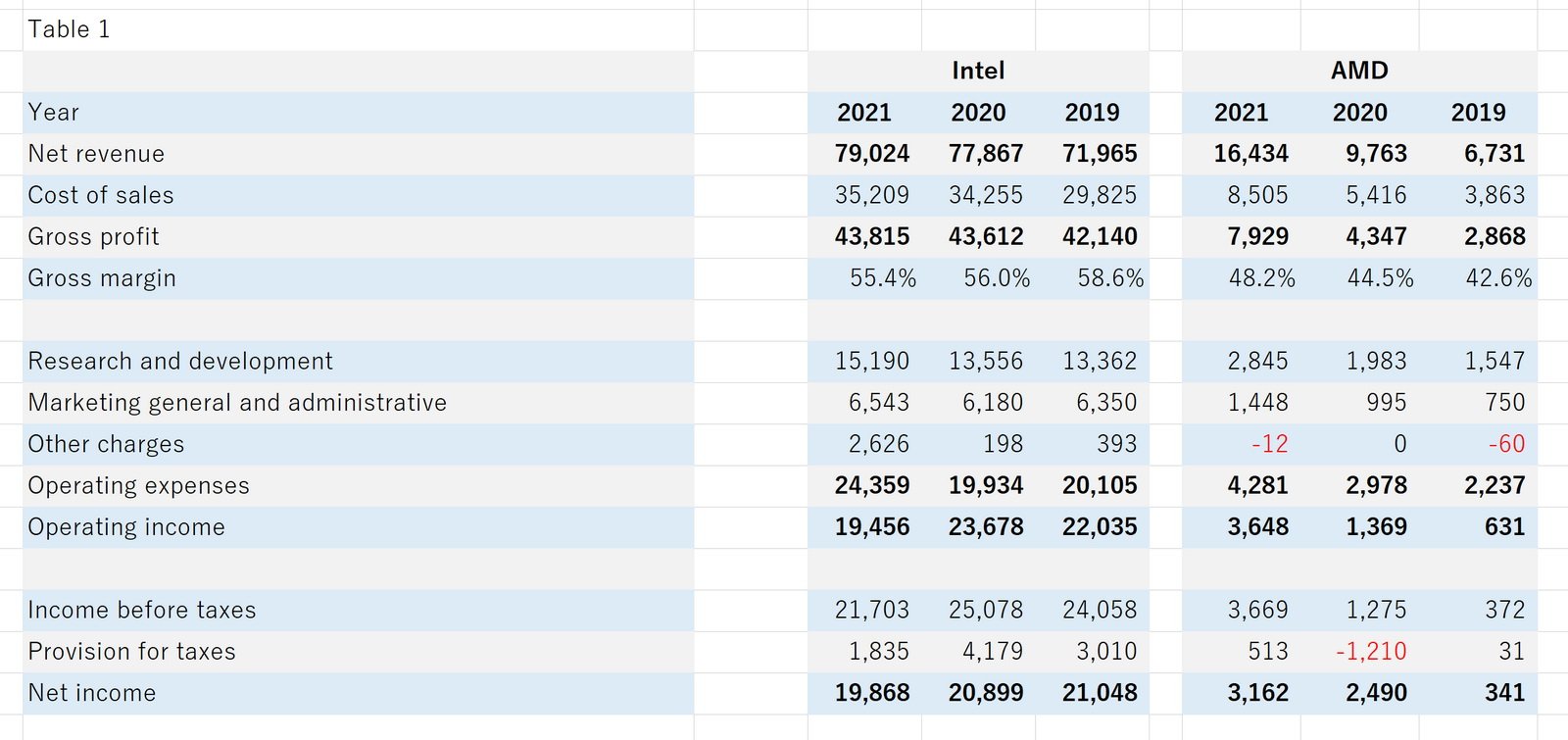Screen dimensions: 1568x740
Task: Click AMD R&D value 2,845
Action: [x=1257, y=362]
